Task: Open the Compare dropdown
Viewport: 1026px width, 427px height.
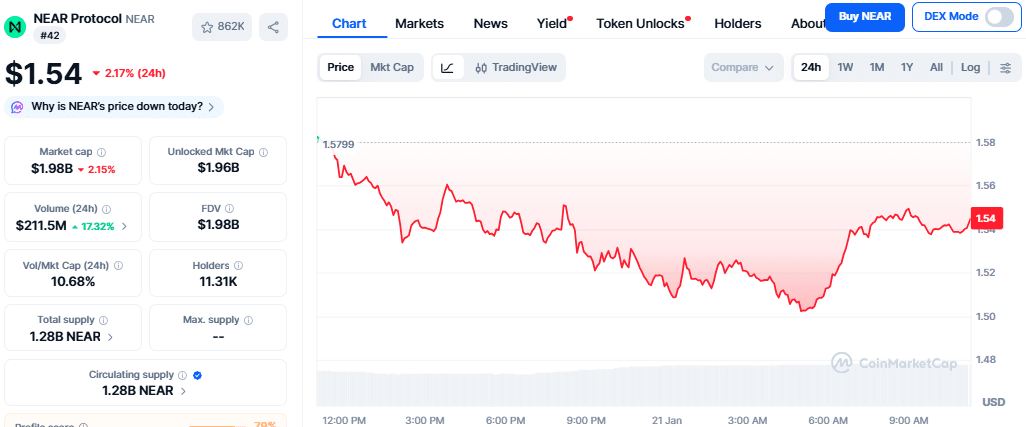Action: click(x=743, y=67)
